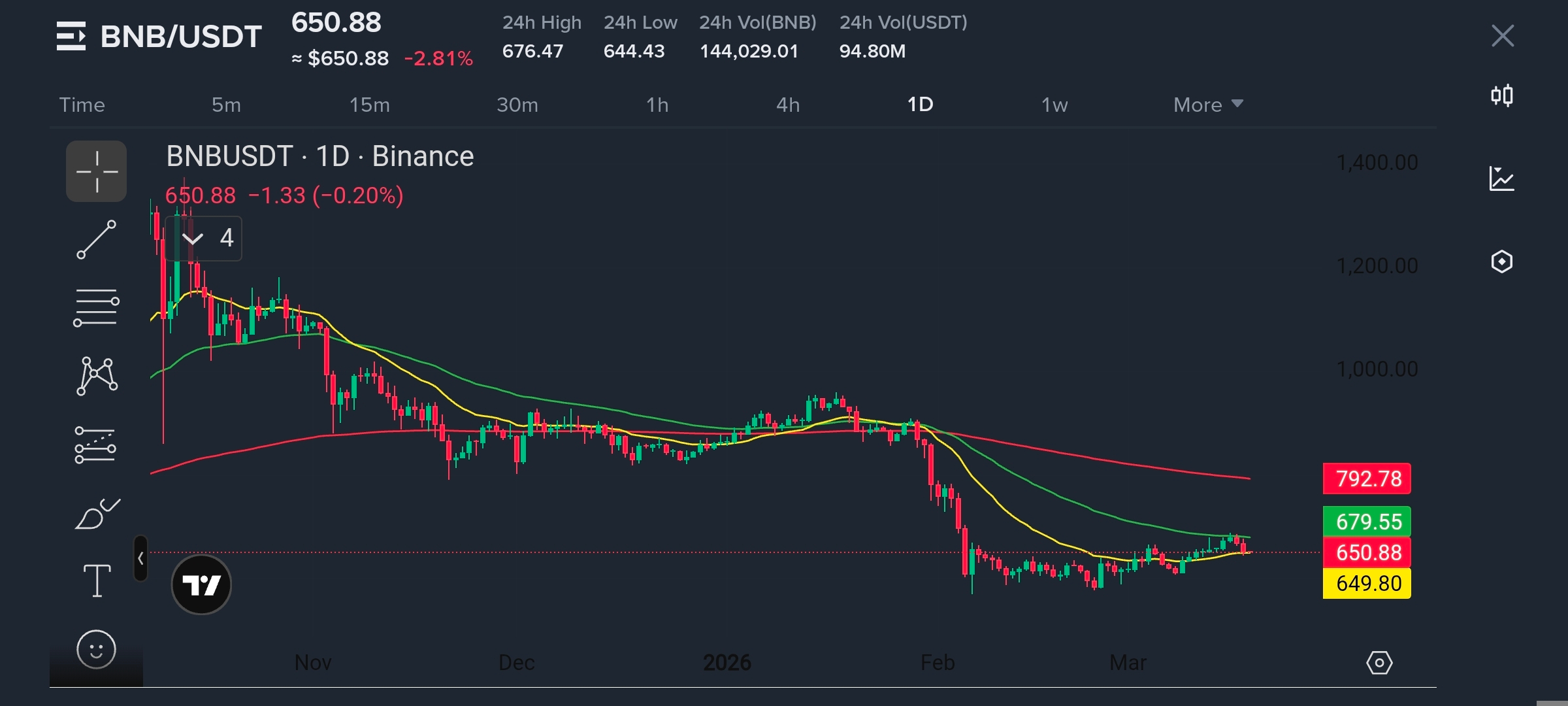Expand the More timeframes dropdown
This screenshot has width=1568, height=706.
1207,105
